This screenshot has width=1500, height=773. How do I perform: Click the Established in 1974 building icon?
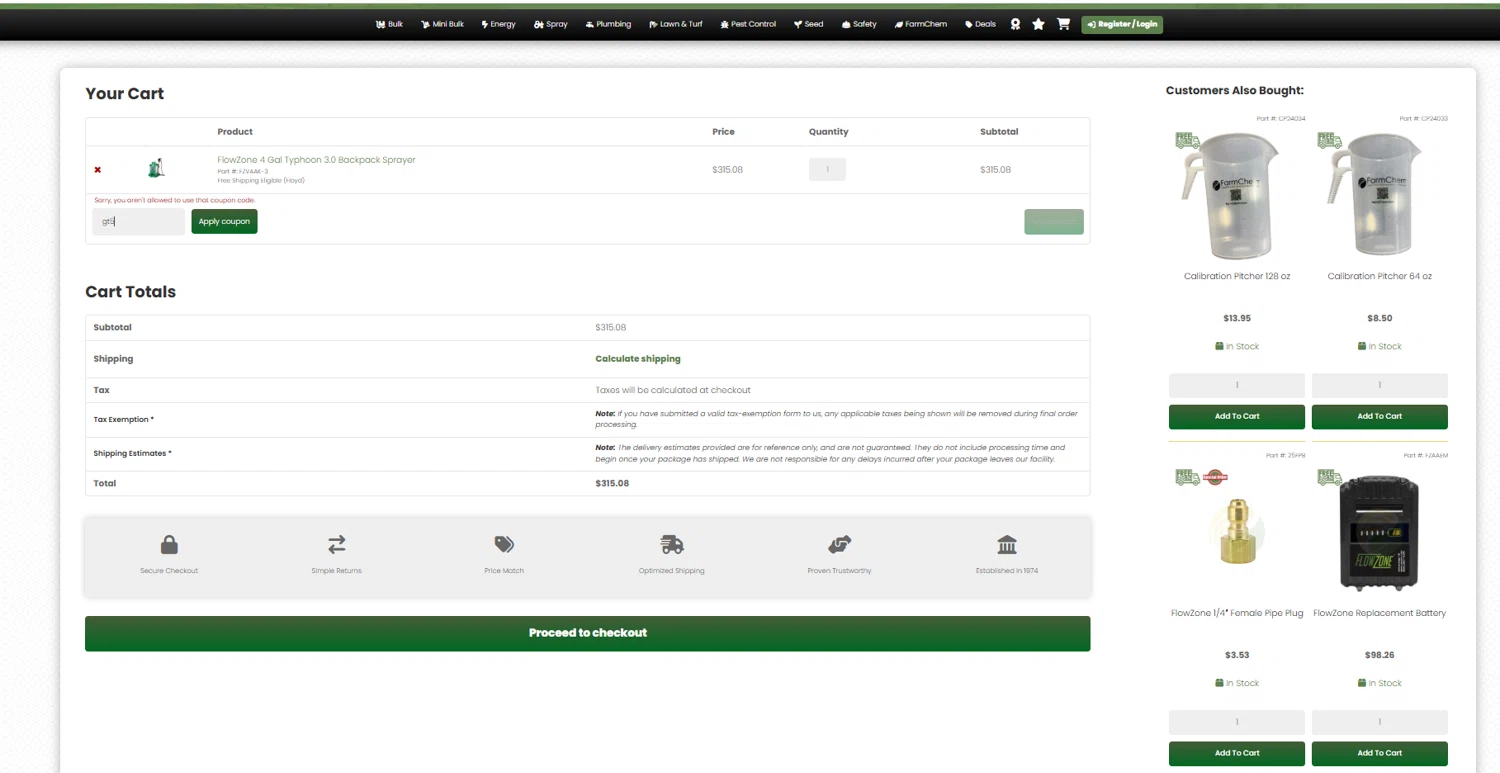click(1007, 545)
